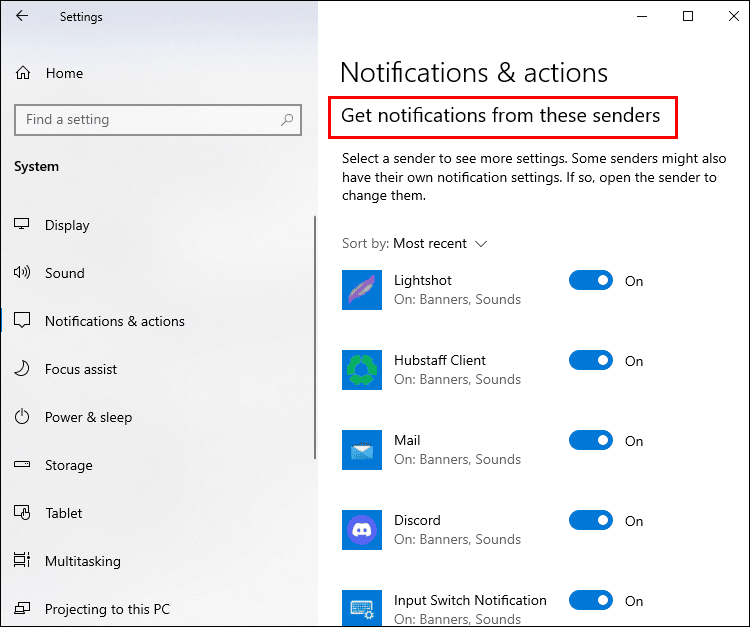750x627 pixels.
Task: Go to Home label in sidebar
Action: pos(65,73)
